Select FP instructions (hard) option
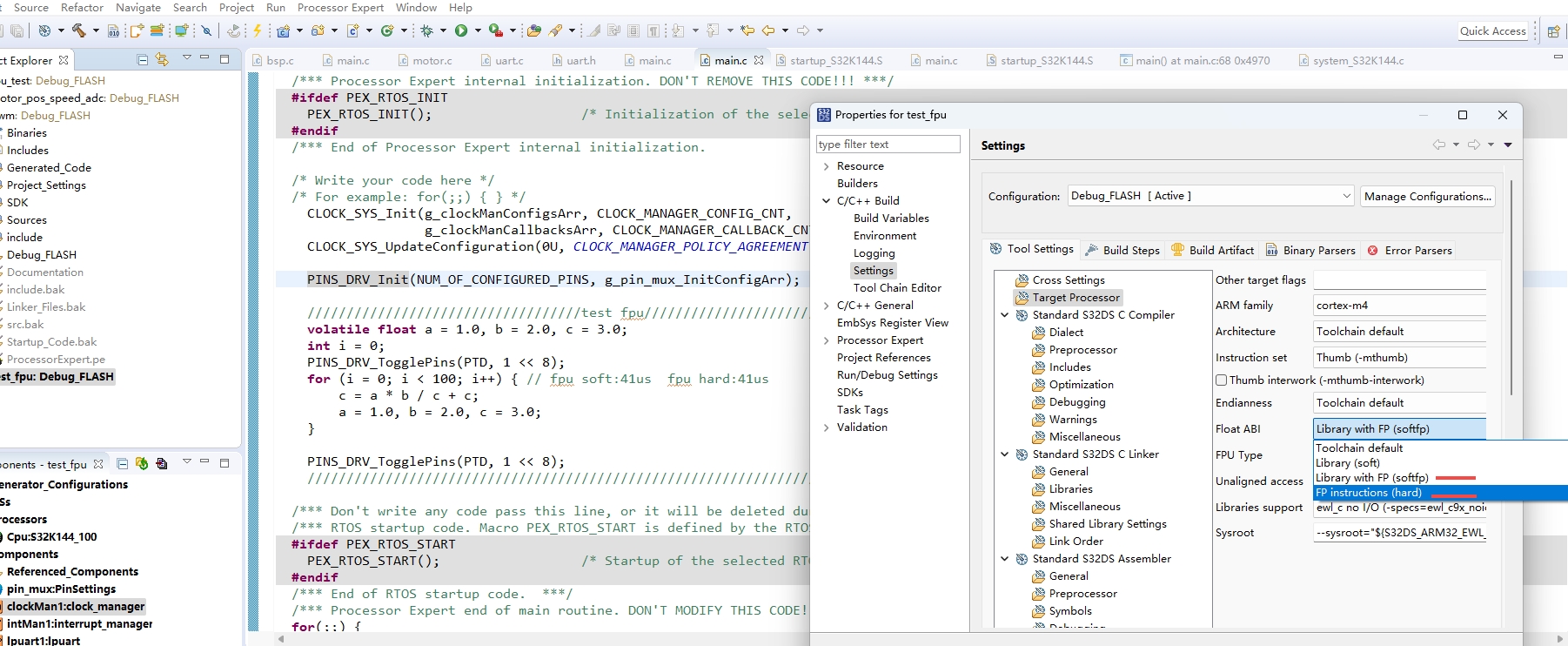 click(1369, 493)
